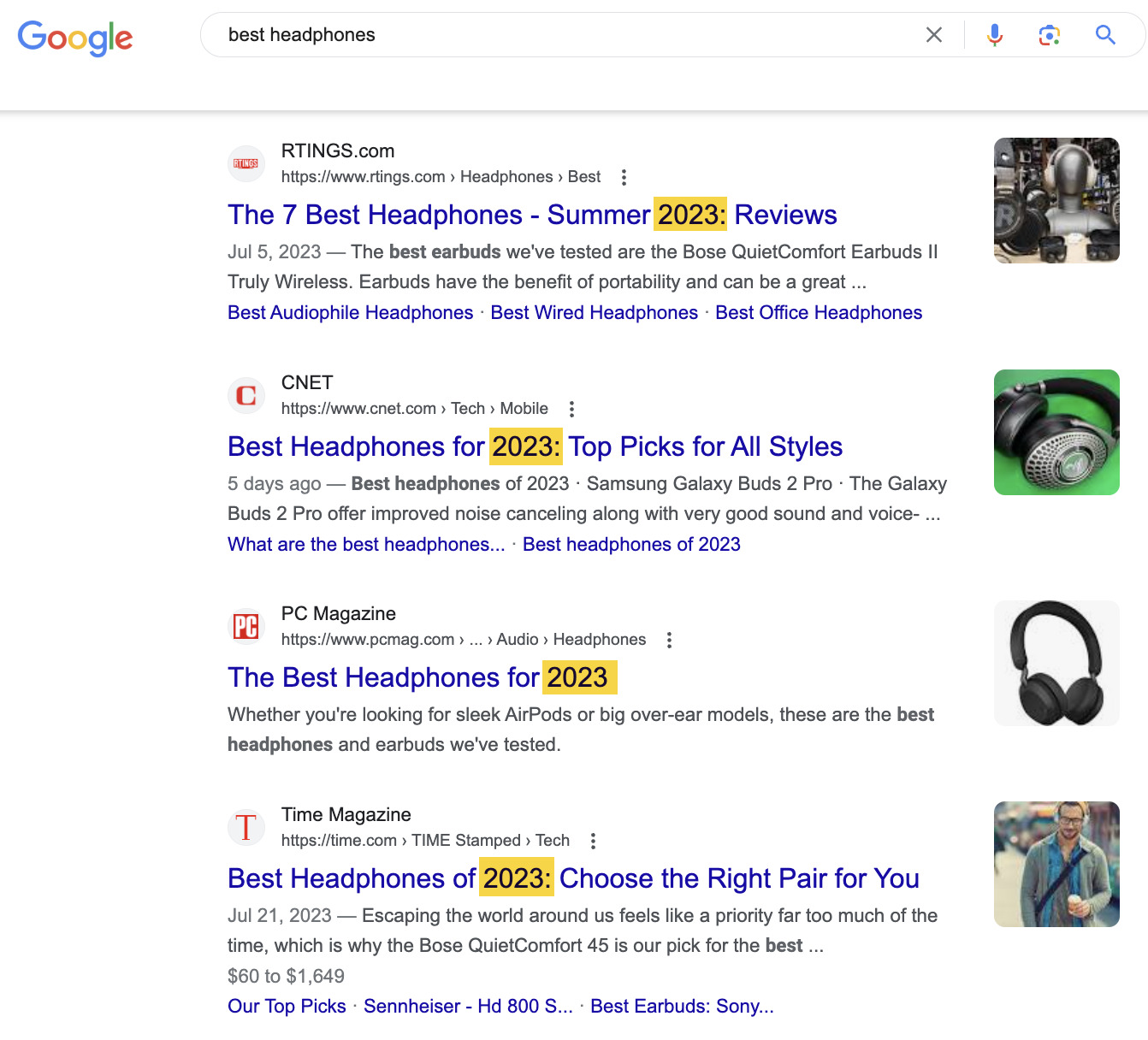Click the search input field
Image resolution: width=1148 pixels, height=1040 pixels.
click(x=513, y=35)
